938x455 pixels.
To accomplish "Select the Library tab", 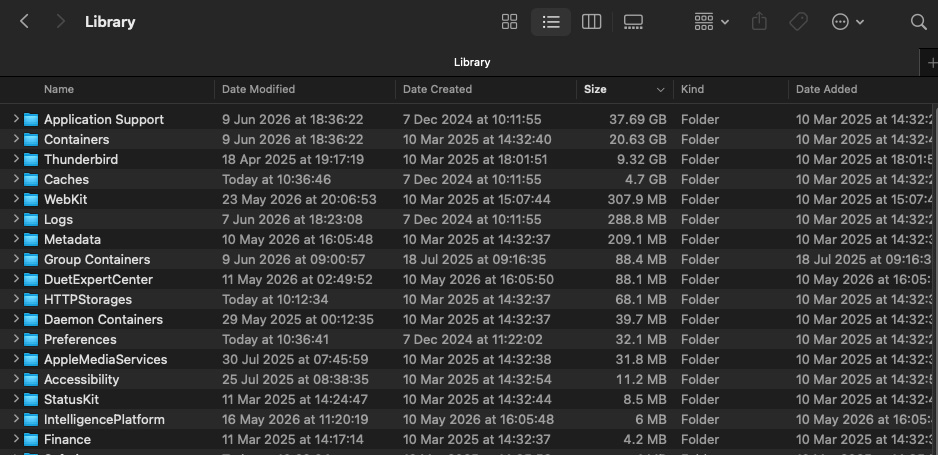I will coord(472,62).
